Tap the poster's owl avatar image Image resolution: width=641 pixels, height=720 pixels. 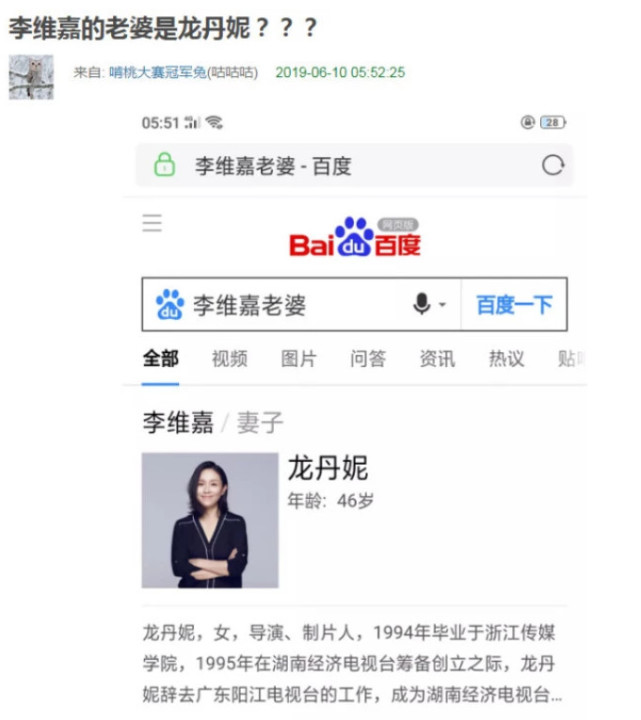pyautogui.click(x=31, y=77)
